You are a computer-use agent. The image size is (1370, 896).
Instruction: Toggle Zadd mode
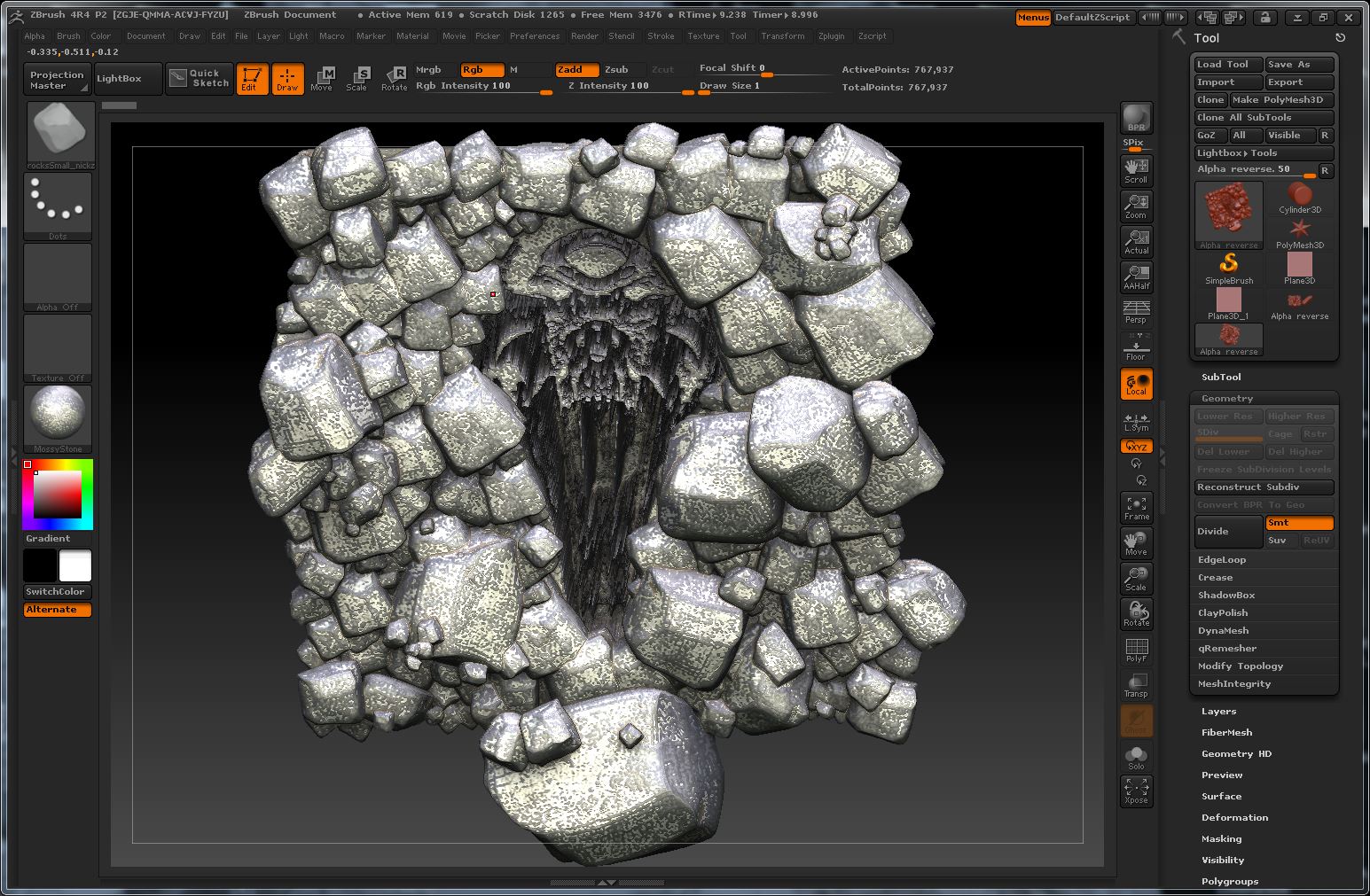(x=575, y=69)
